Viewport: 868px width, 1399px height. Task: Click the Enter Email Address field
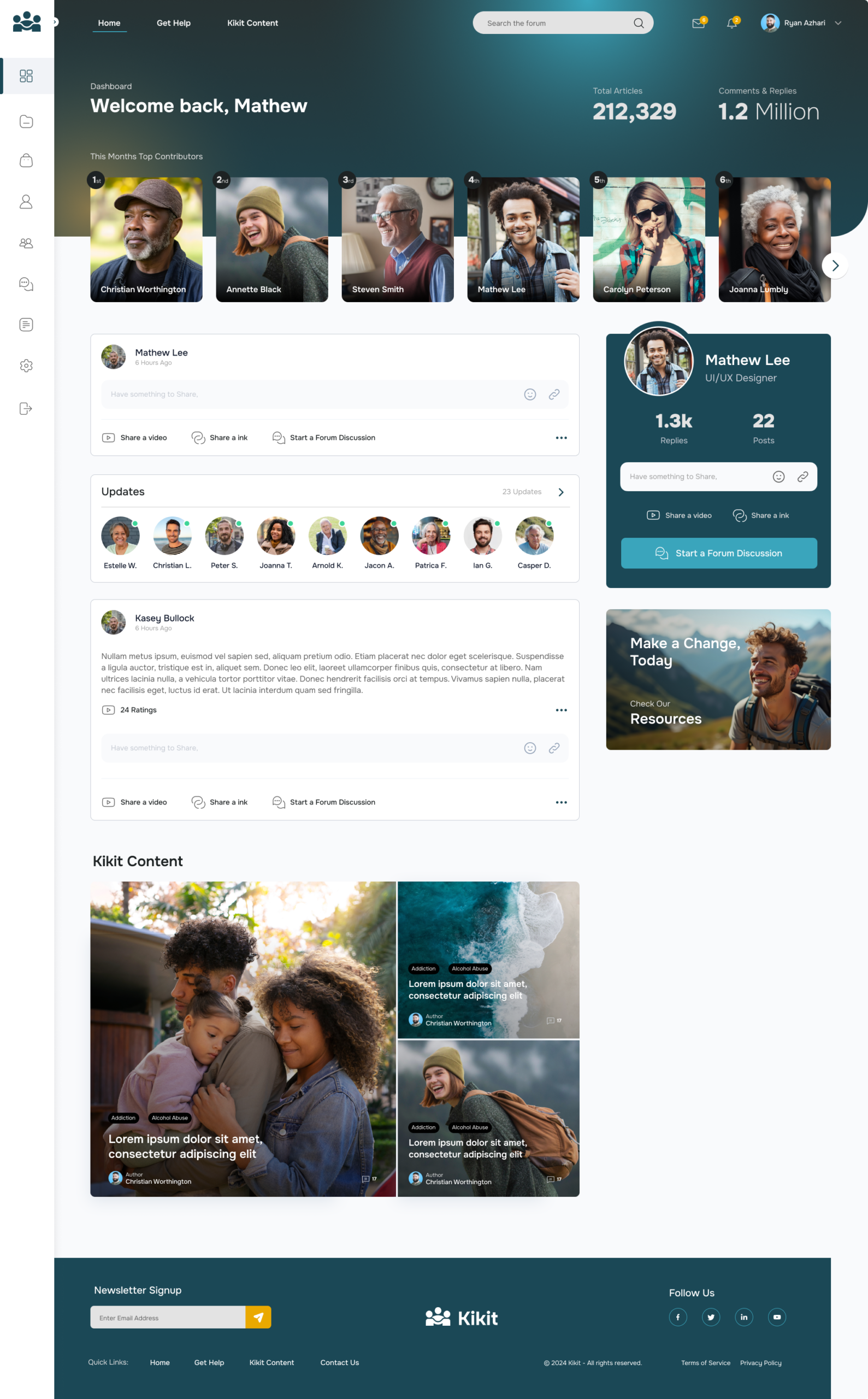pos(168,1318)
